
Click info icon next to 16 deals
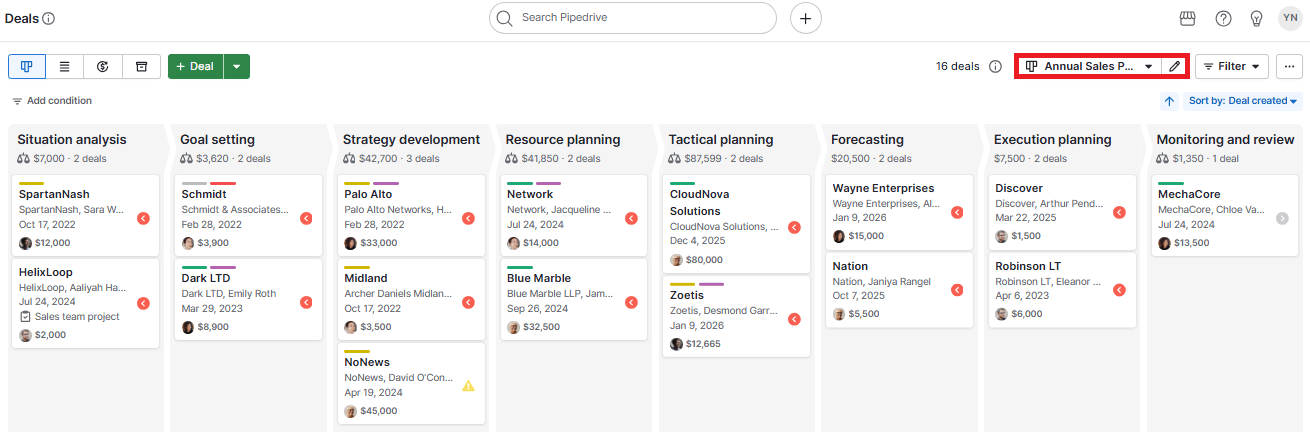click(995, 66)
